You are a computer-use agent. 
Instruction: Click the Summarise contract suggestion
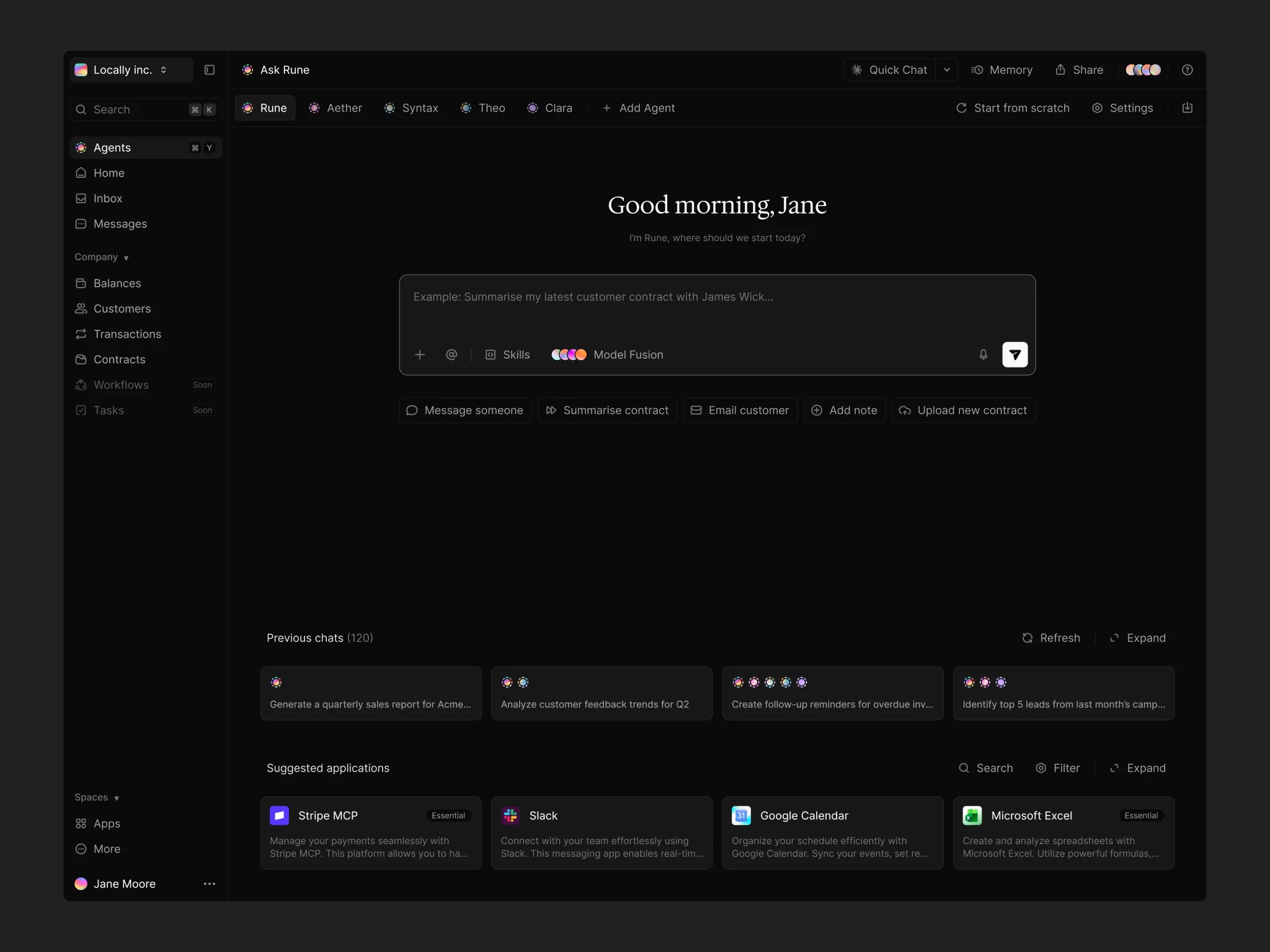tap(607, 410)
